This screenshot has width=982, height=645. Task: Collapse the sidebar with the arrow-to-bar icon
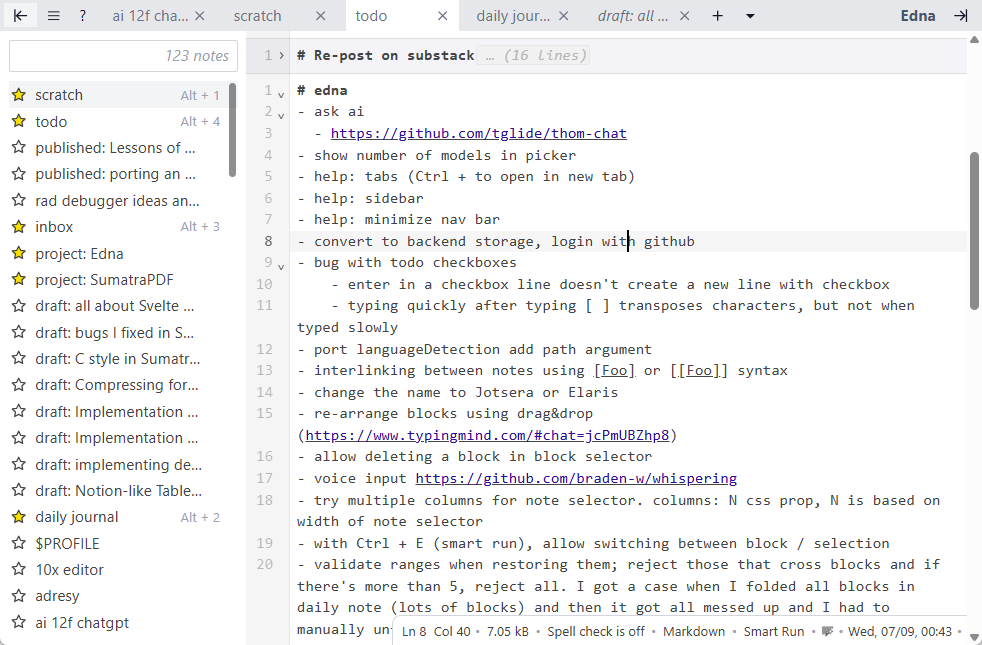coord(20,16)
